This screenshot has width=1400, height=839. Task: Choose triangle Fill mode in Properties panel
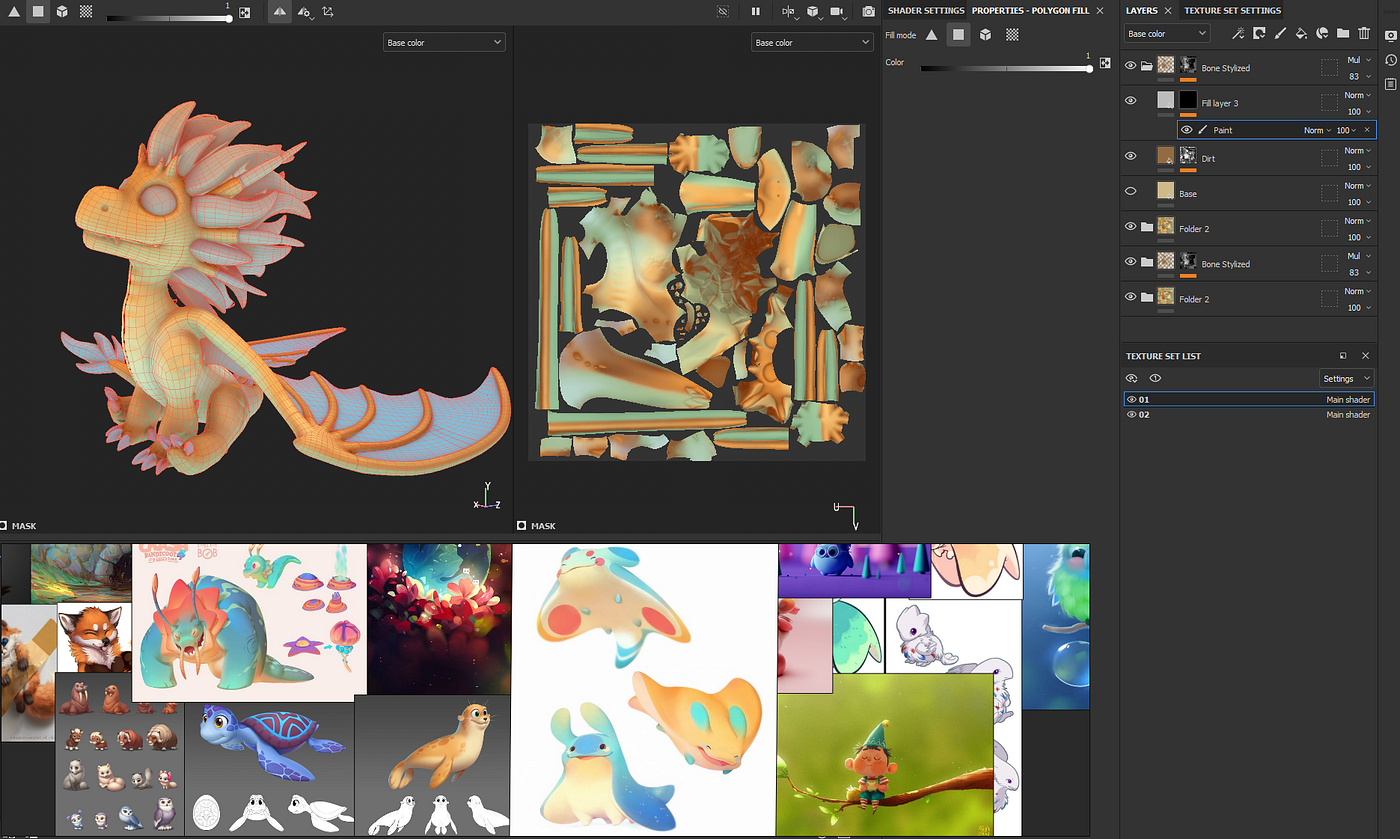931,35
